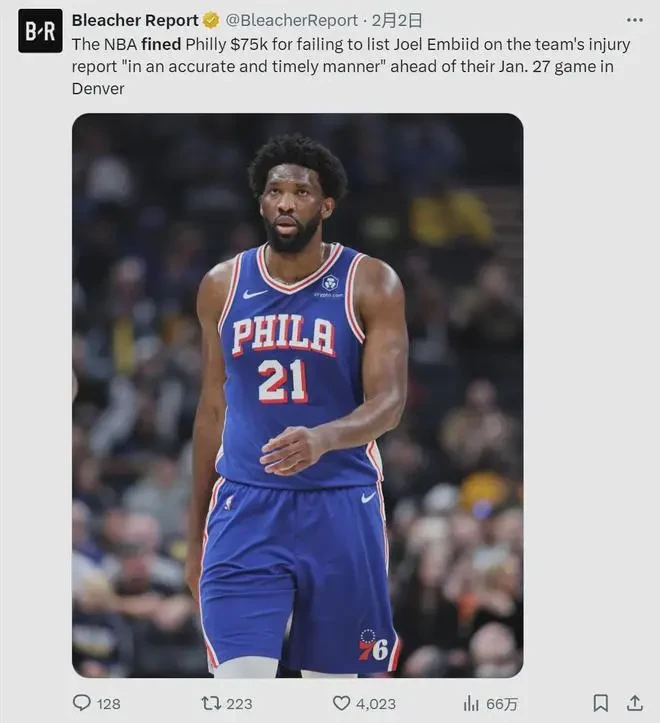
Task: Open the @BleacherReport handle link
Action: [x=291, y=20]
